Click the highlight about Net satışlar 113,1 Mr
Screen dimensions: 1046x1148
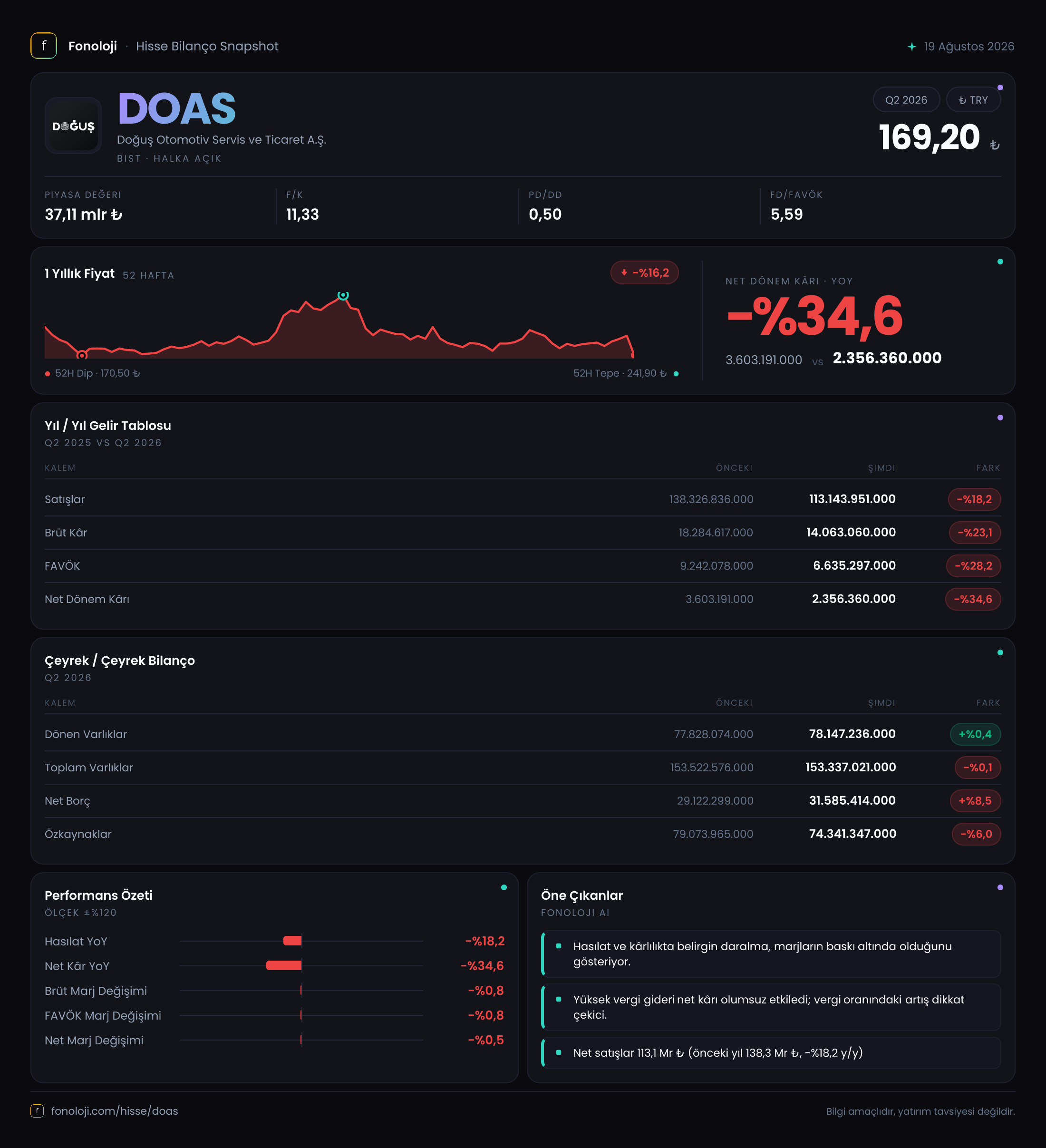click(x=771, y=1053)
